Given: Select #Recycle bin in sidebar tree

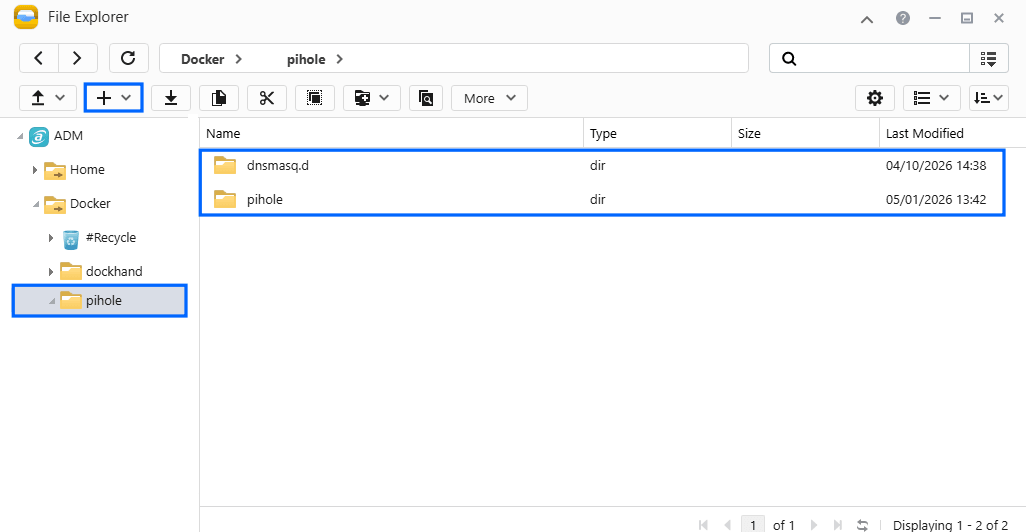Looking at the screenshot, I should pos(111,238).
